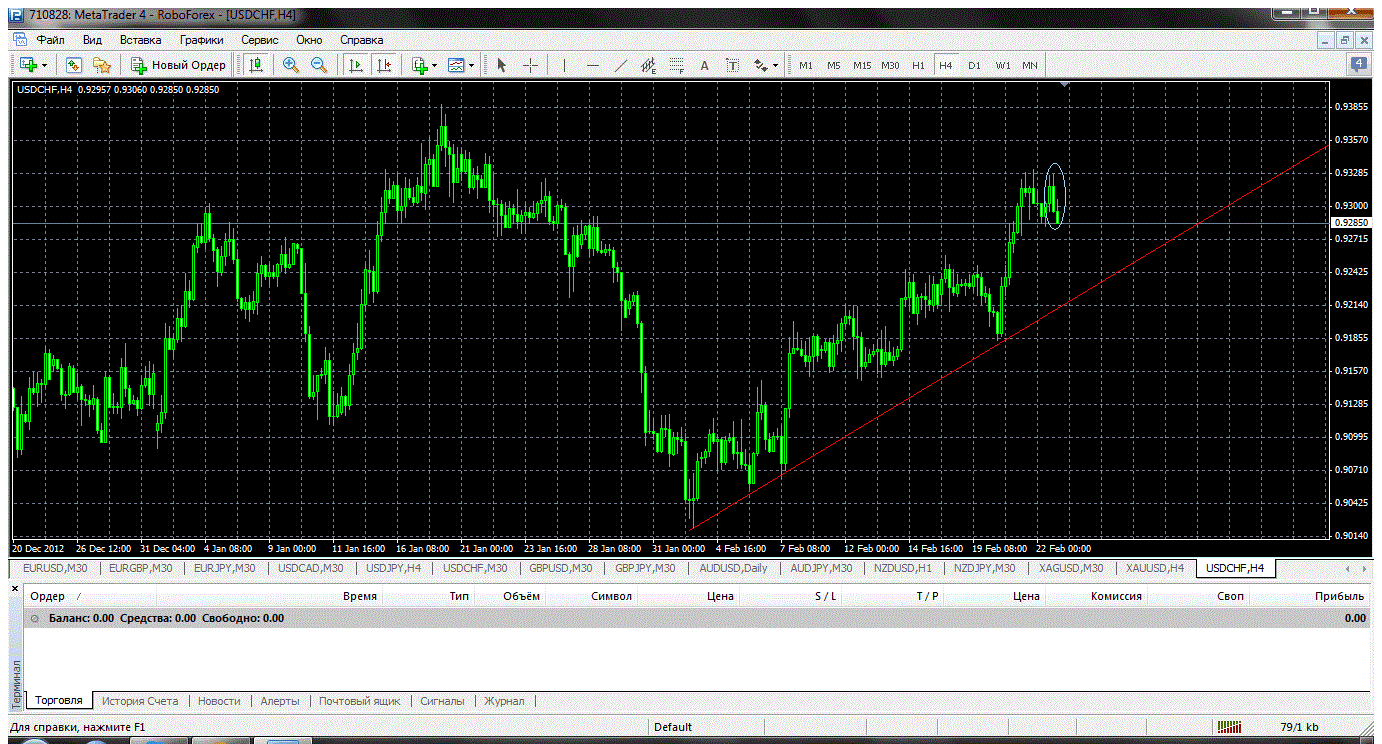Switch to the XAUUSD,H4 chart tab
Viewport: 1382px width, 744px height.
click(x=1155, y=568)
